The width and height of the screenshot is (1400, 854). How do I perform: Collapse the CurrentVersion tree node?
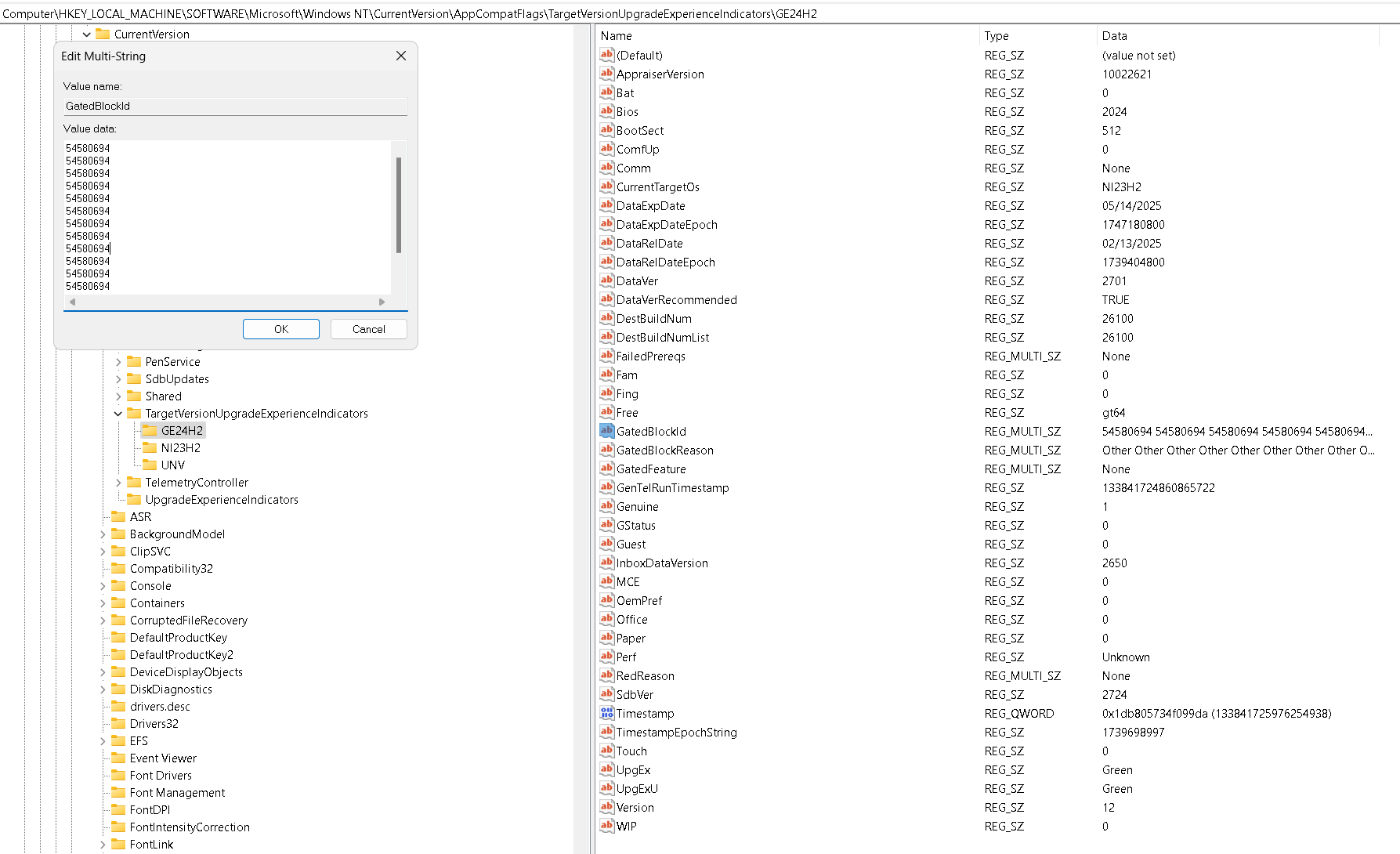(x=86, y=34)
